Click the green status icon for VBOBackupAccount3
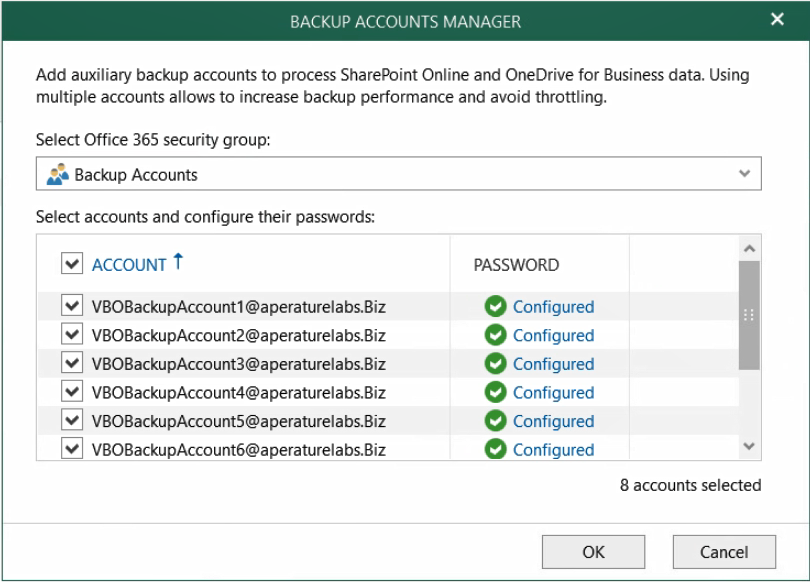This screenshot has width=810, height=582. point(495,364)
